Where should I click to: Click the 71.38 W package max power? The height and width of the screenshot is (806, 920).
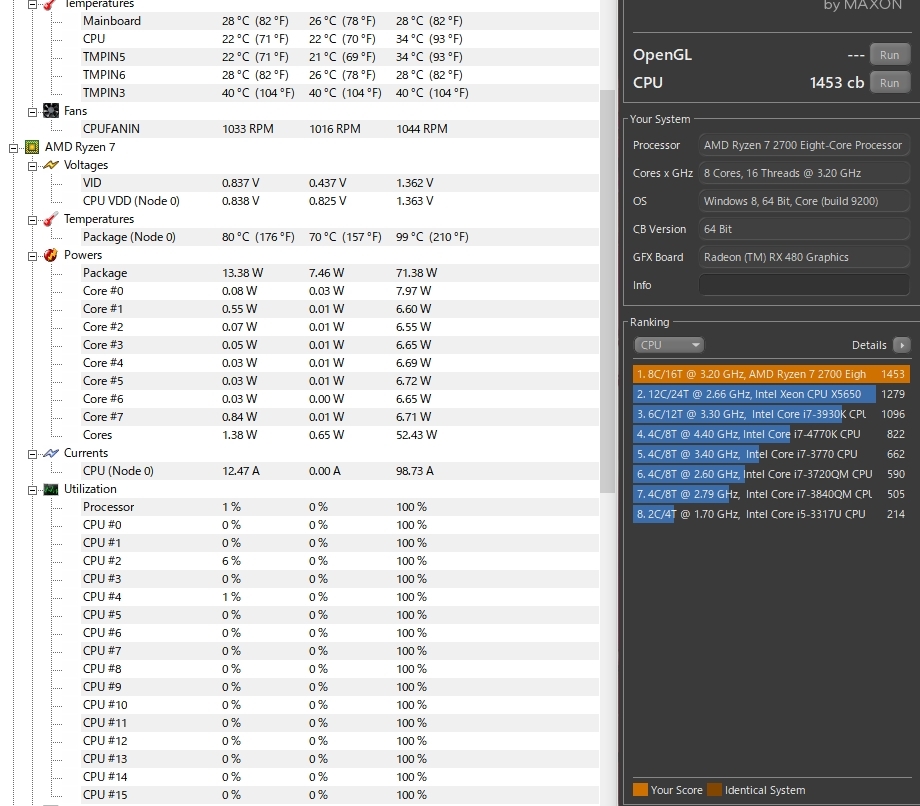(417, 273)
